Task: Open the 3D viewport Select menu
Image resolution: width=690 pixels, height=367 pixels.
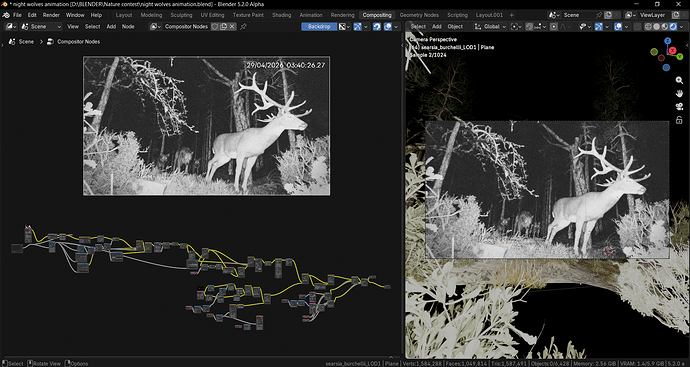Action: click(418, 26)
